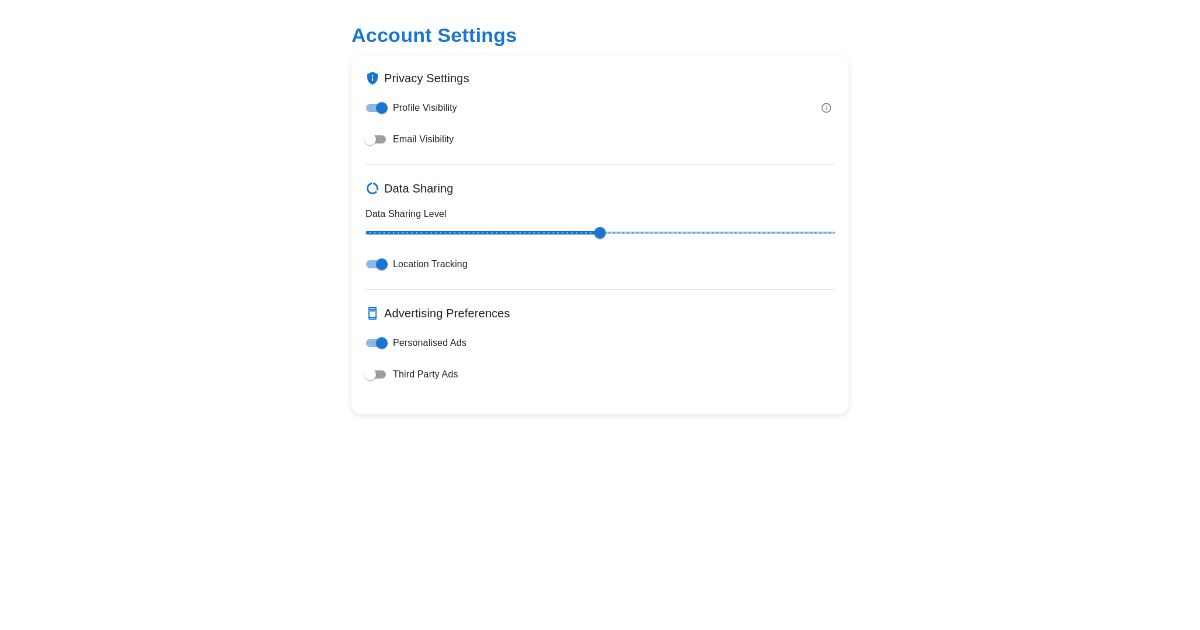Image resolution: width=1200 pixels, height=630 pixels.
Task: Turn on the Third Party Ads toggle
Action: pos(376,374)
